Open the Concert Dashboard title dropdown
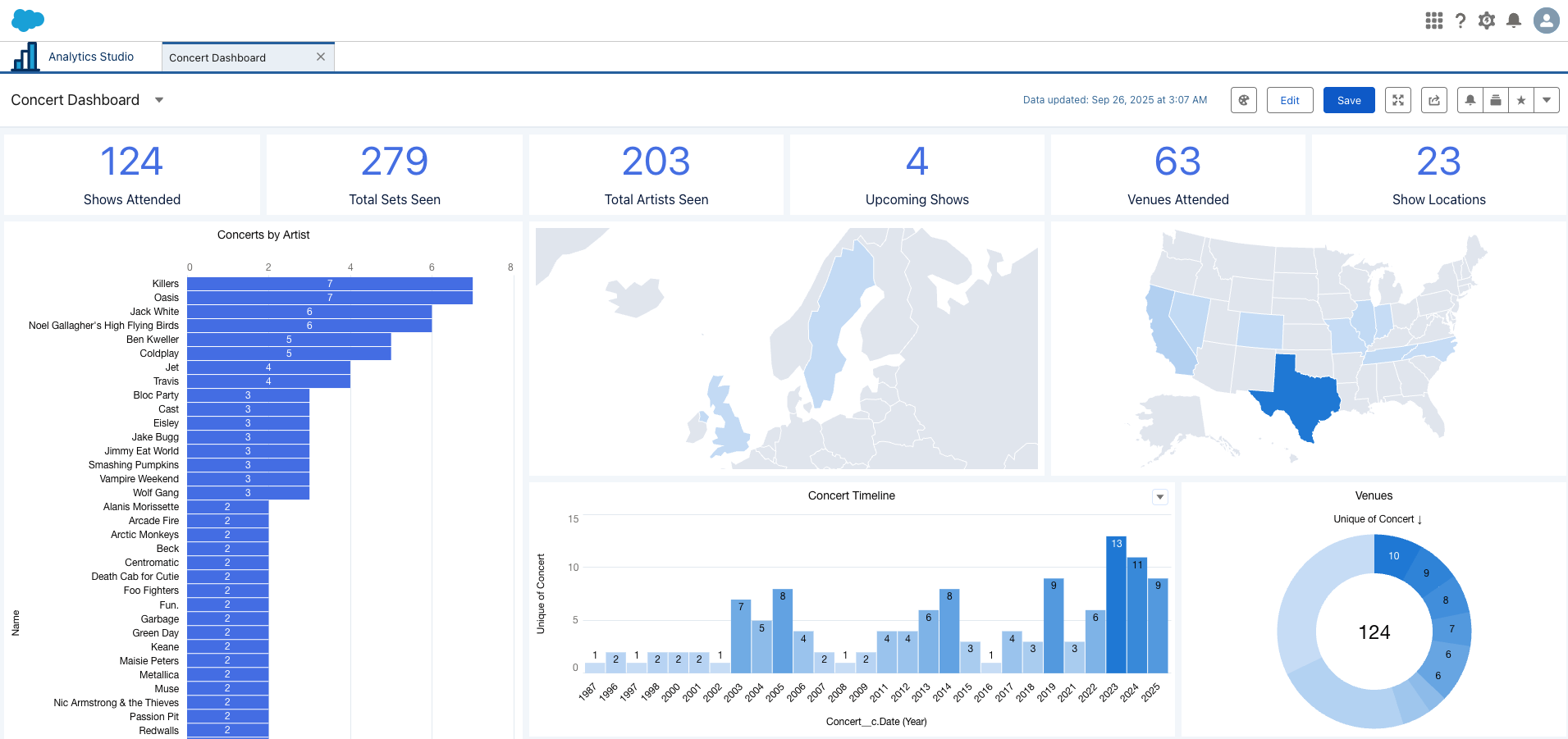This screenshot has height=739, width=1568. point(159,100)
